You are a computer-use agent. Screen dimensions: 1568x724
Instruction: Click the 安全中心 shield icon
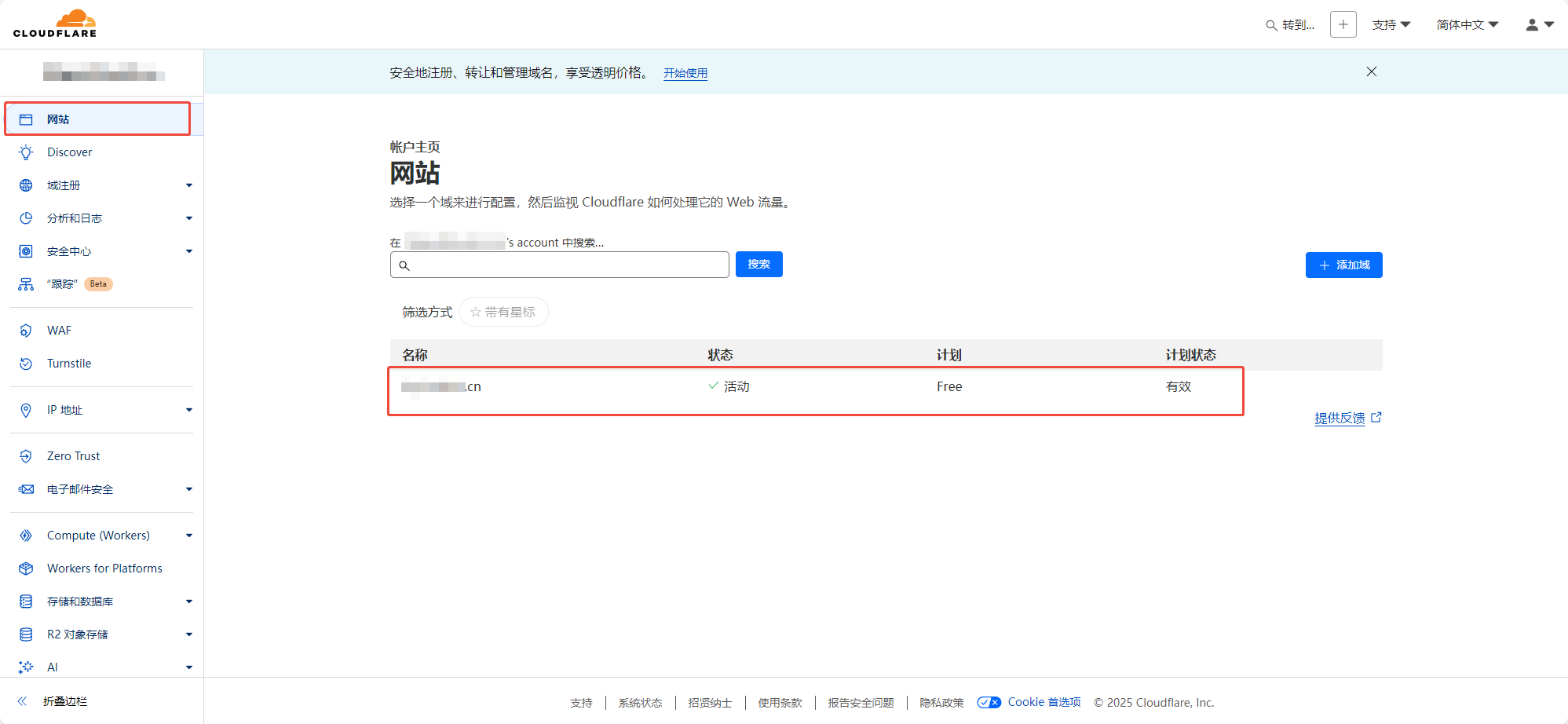coord(26,251)
